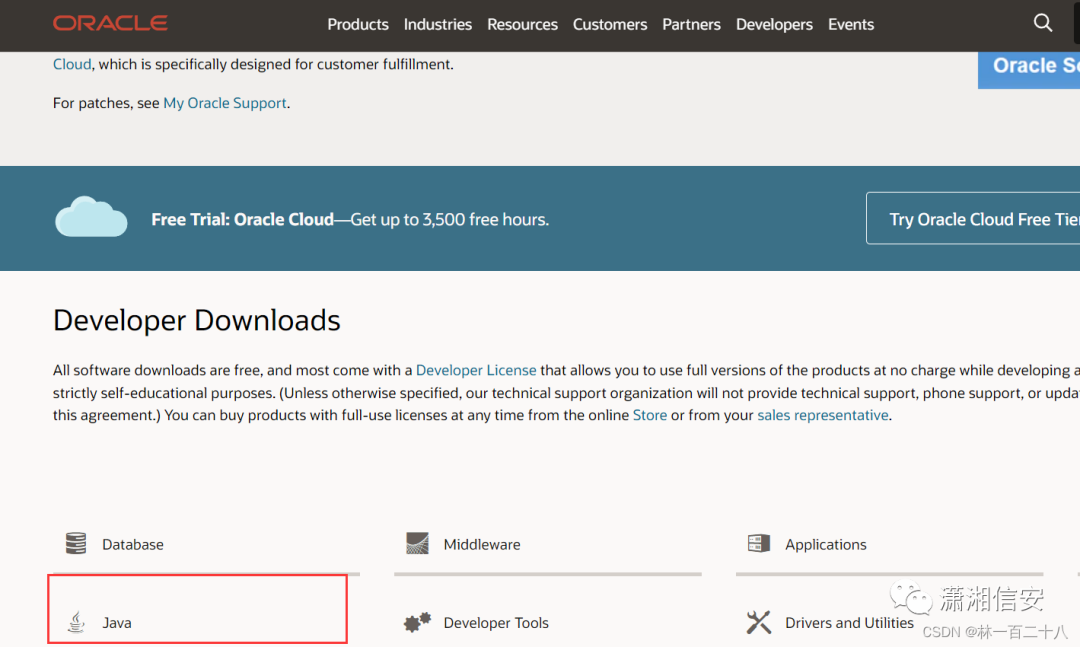Viewport: 1080px width, 647px height.
Task: Click the Applications category icon
Action: pyautogui.click(x=758, y=543)
